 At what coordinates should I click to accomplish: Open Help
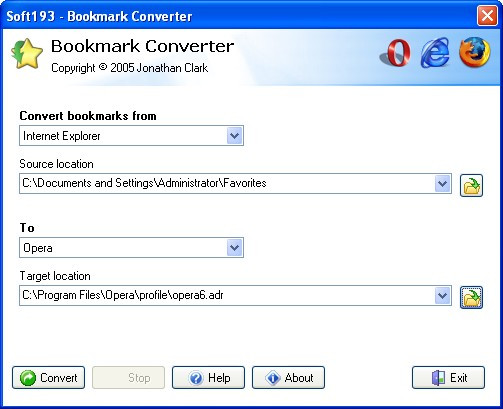click(209, 378)
